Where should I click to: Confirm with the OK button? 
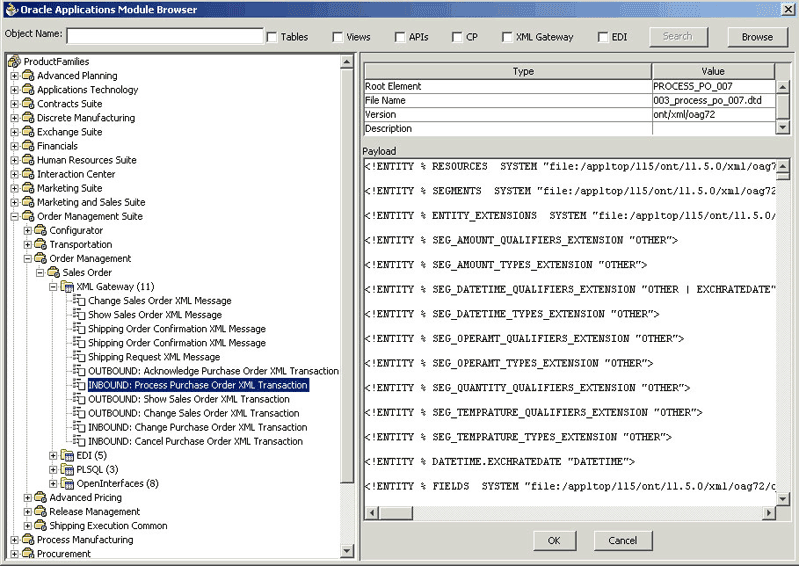554,541
